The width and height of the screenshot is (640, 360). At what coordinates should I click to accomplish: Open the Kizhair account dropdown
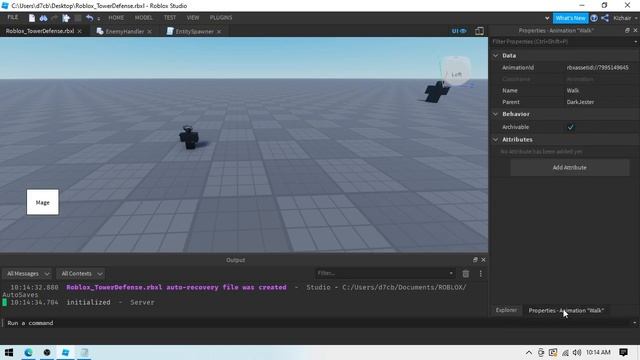click(625, 18)
